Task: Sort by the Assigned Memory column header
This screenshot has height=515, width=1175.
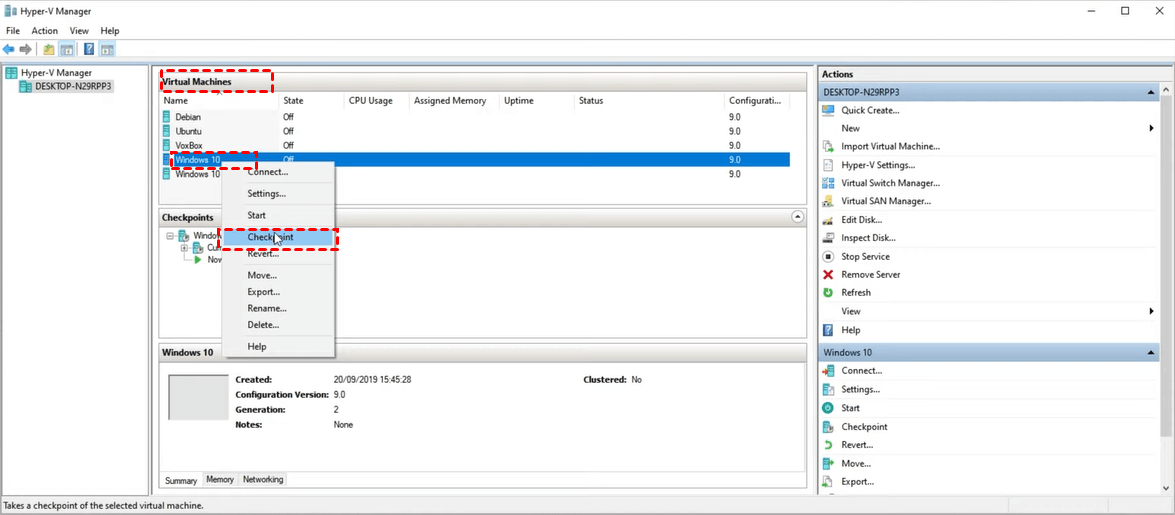Action: pyautogui.click(x=450, y=101)
